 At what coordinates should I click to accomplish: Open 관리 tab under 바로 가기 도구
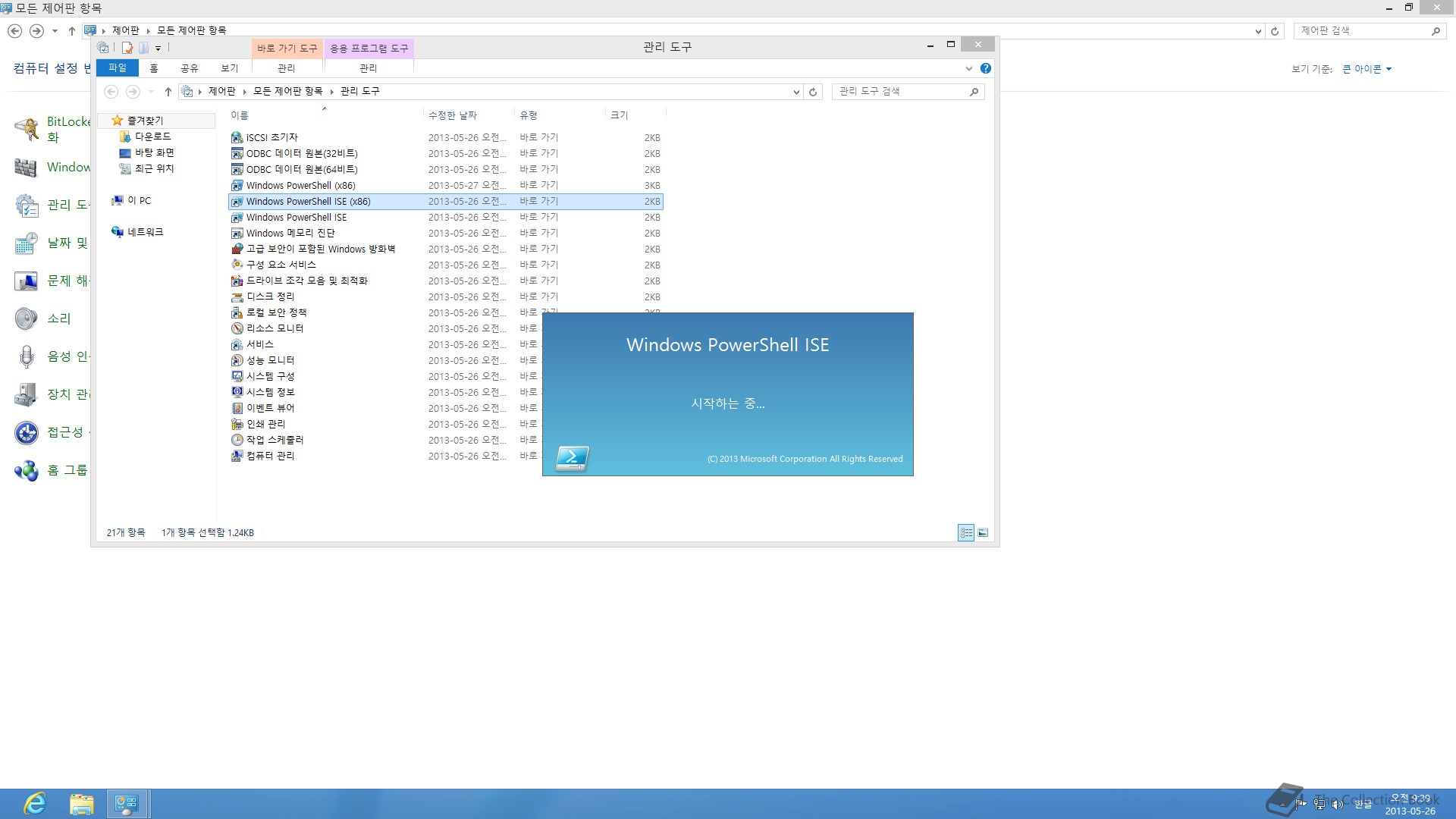coord(287,68)
